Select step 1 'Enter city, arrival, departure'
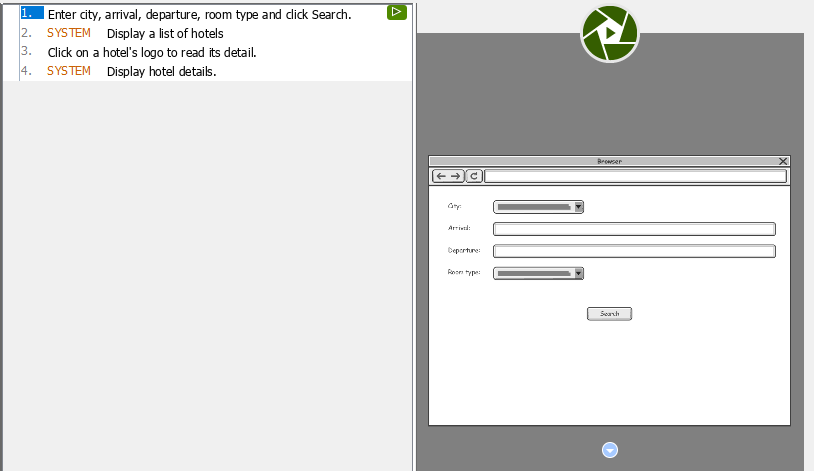814x471 pixels. [199, 15]
